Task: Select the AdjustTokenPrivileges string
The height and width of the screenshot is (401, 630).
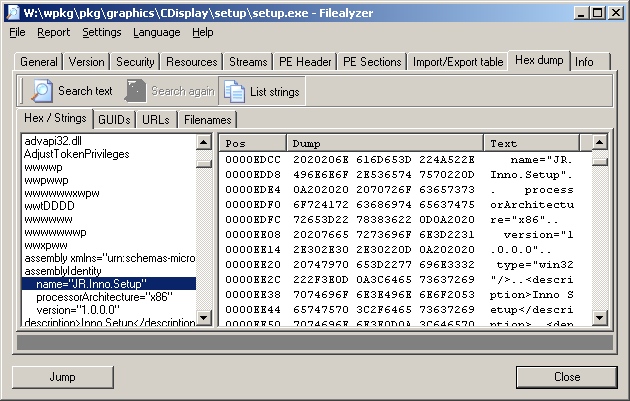Action: (x=76, y=154)
